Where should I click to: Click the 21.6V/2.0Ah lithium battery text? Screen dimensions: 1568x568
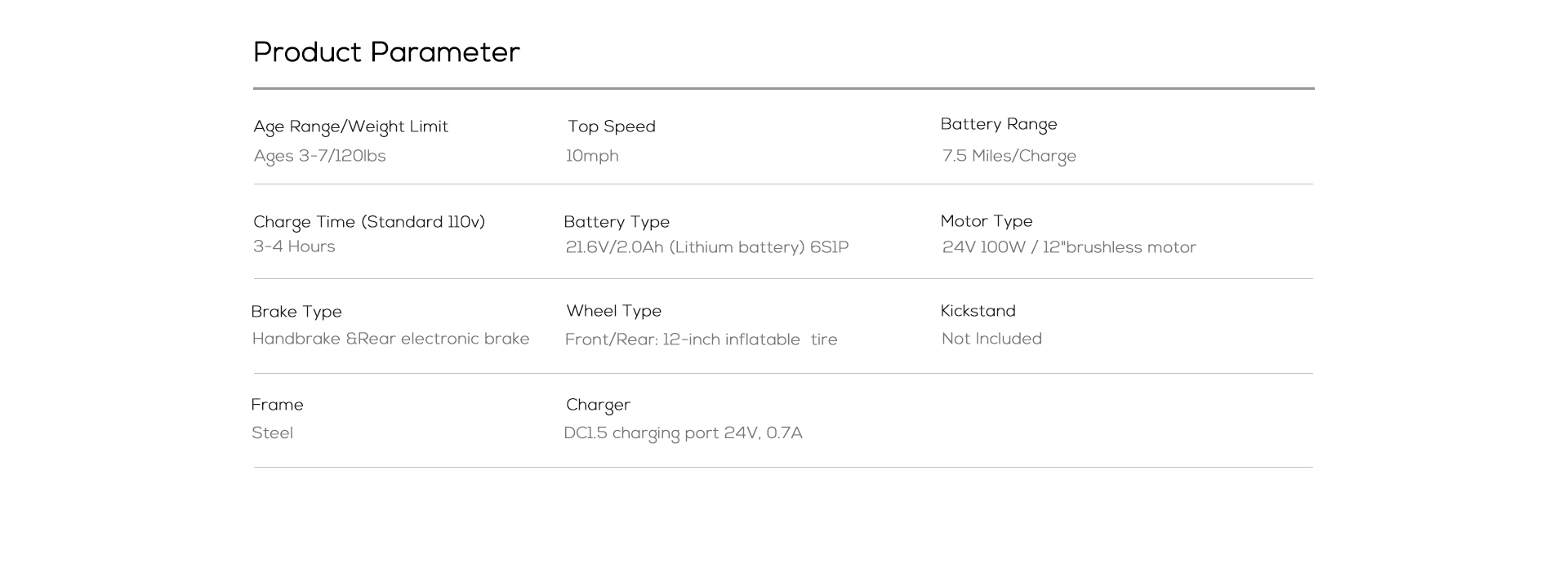coord(707,247)
